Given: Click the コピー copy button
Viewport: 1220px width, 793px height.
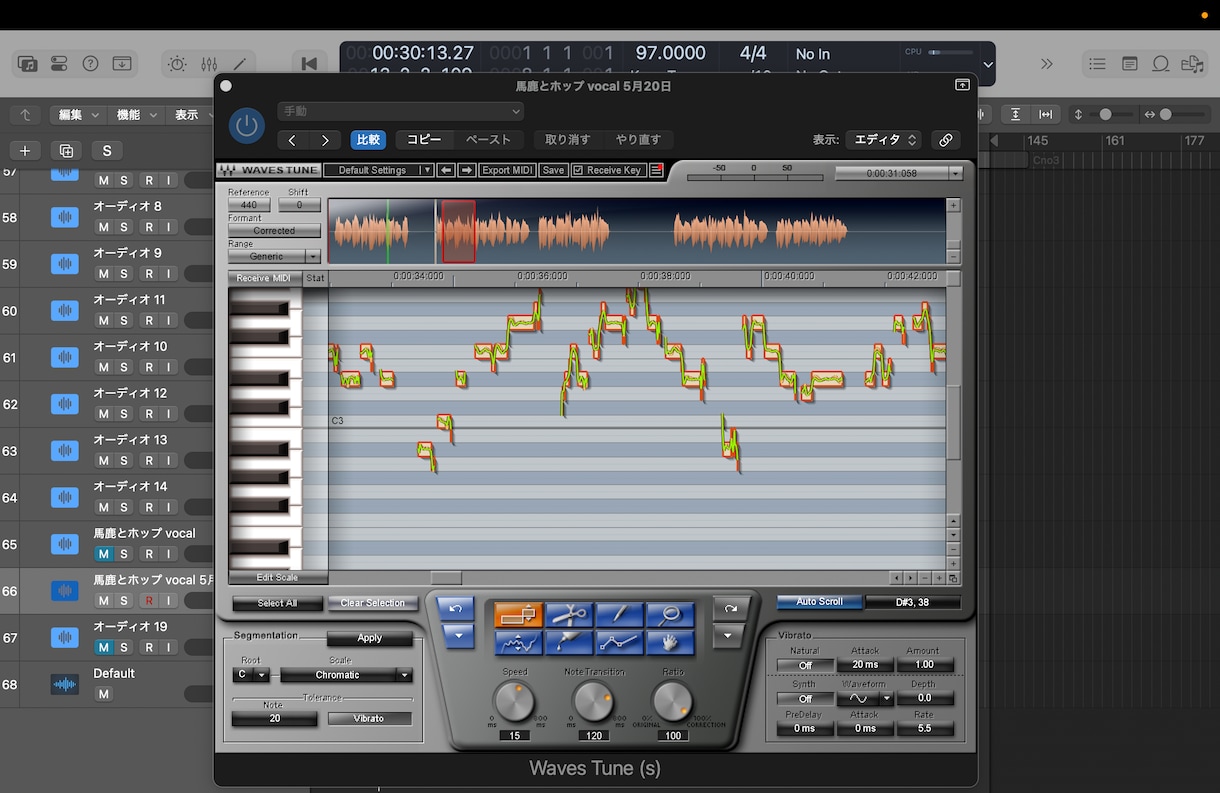Looking at the screenshot, I should click(424, 140).
